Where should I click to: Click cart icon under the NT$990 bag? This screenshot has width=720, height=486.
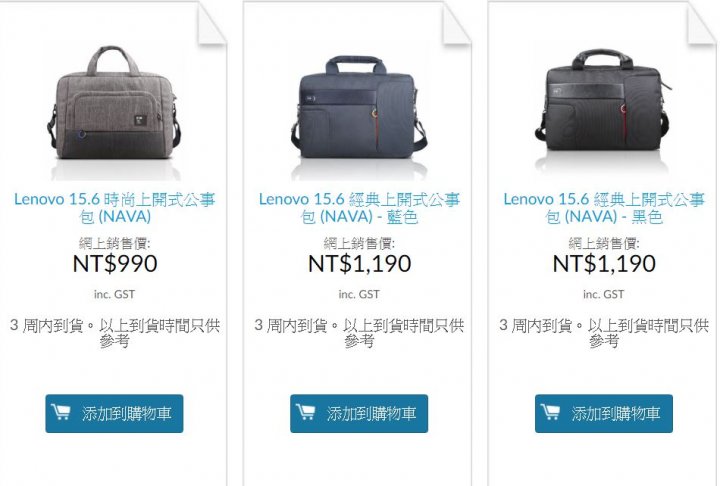[61, 412]
